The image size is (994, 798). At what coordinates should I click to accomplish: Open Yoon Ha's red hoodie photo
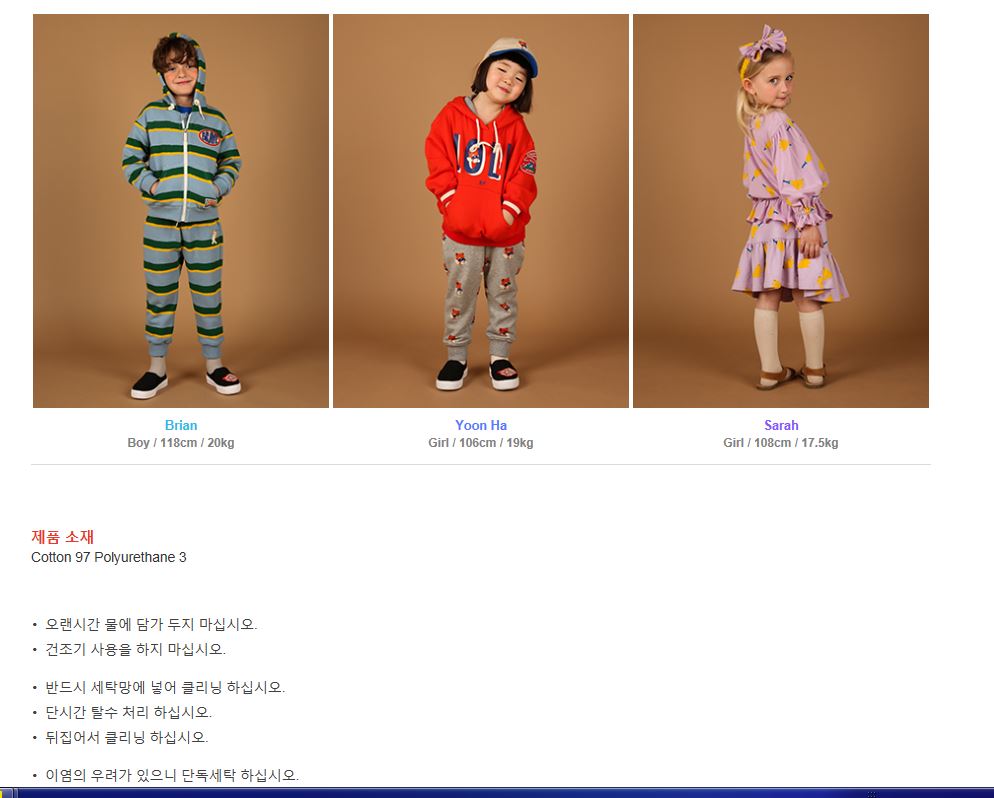pyautogui.click(x=481, y=211)
